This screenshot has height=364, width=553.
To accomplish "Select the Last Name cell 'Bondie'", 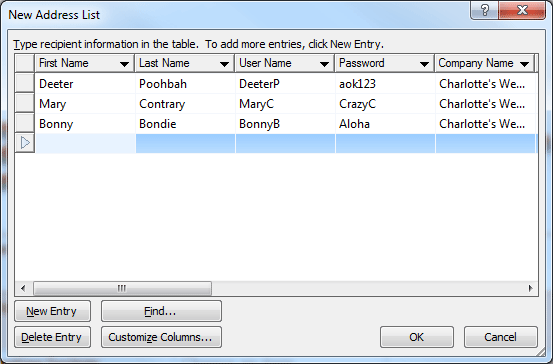I will [x=185, y=124].
